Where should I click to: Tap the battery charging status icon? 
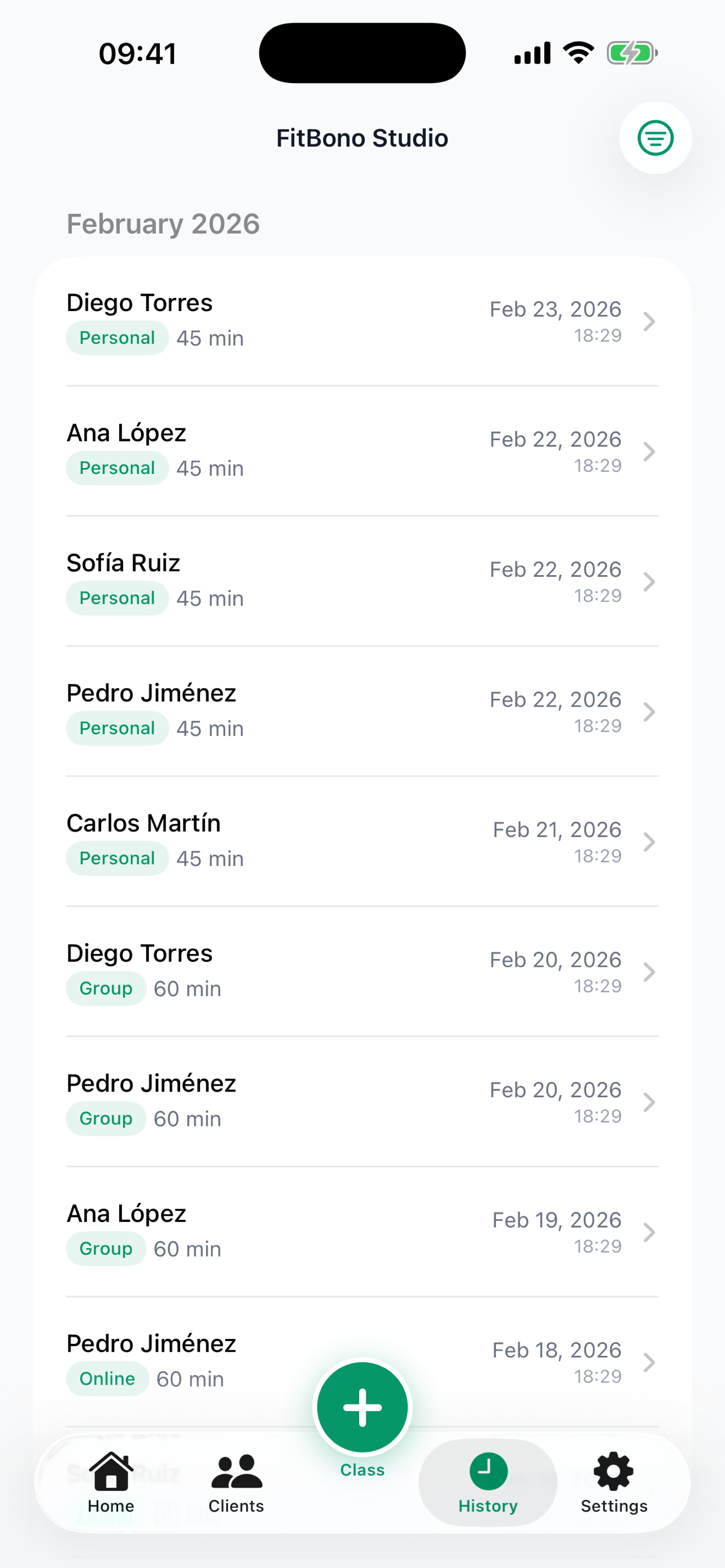[x=632, y=53]
